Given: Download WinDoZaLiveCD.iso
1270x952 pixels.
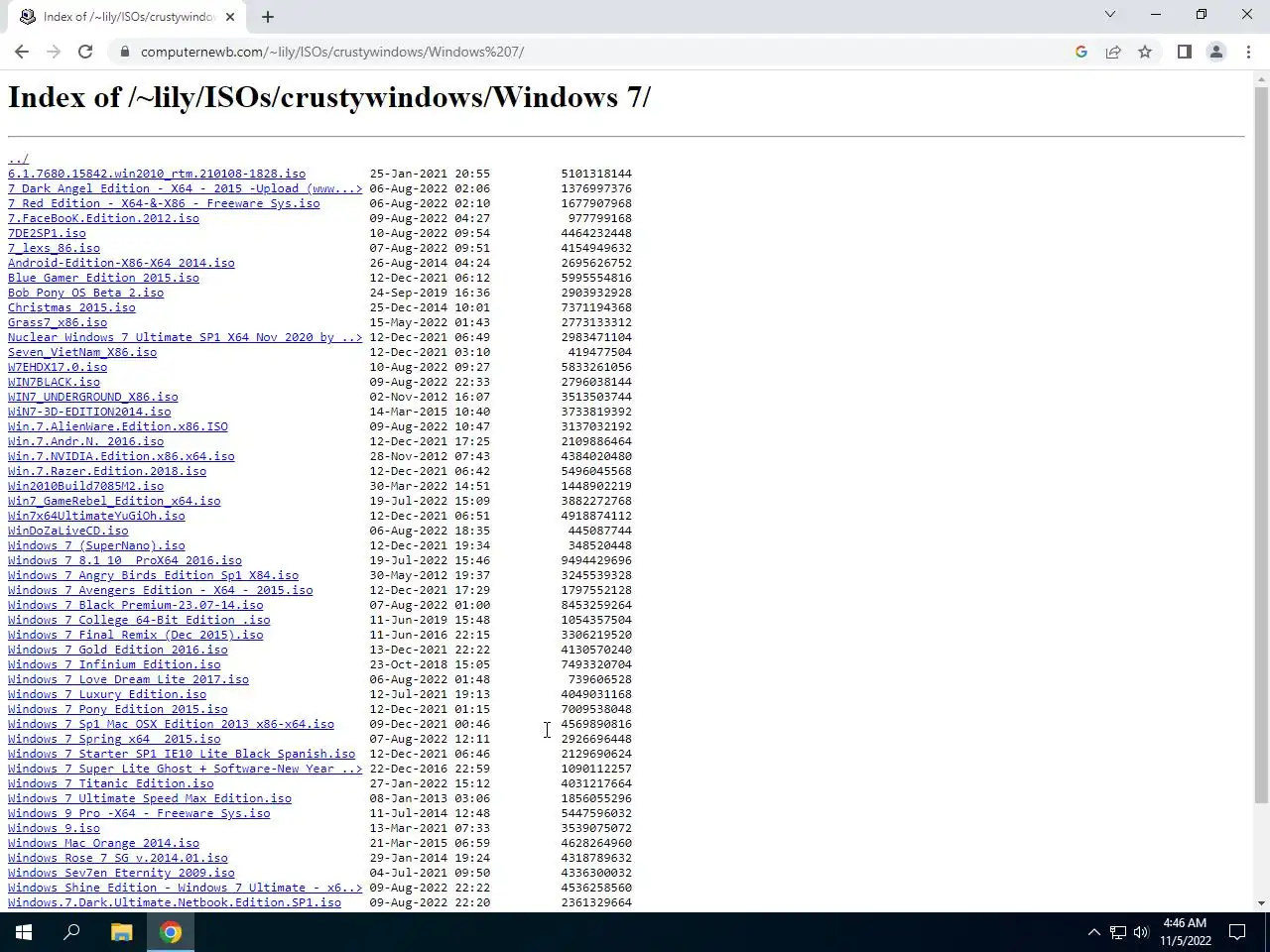Looking at the screenshot, I should coord(68,531).
